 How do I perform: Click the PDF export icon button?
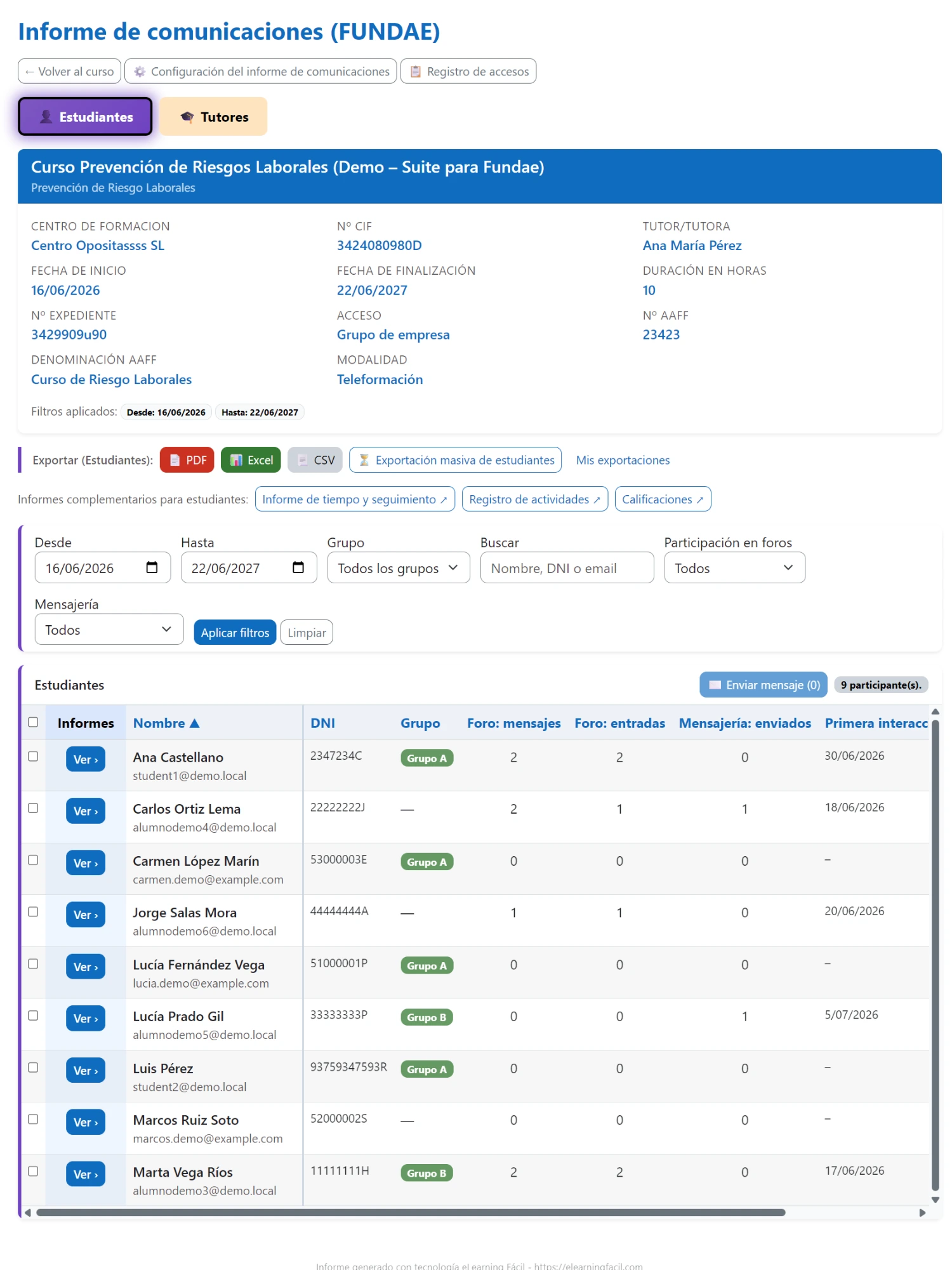[187, 460]
